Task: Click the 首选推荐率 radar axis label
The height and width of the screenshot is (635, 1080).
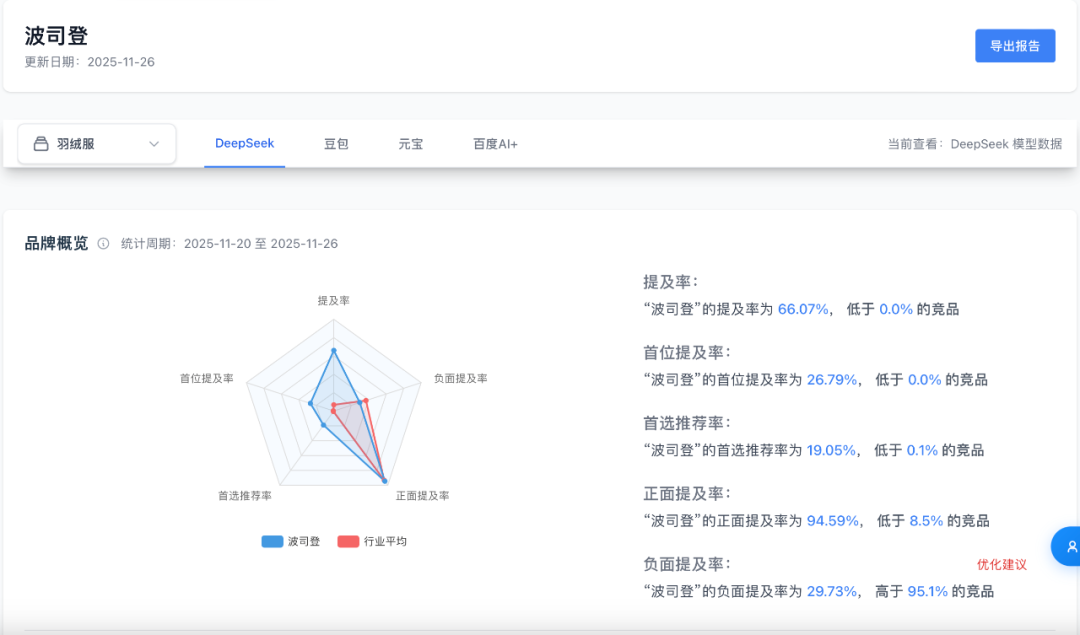Action: tap(245, 496)
